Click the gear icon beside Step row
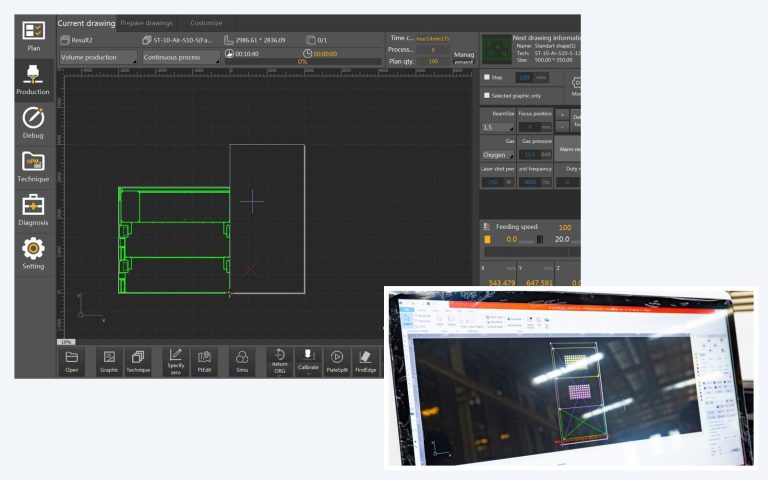The image size is (768, 480). pyautogui.click(x=576, y=83)
